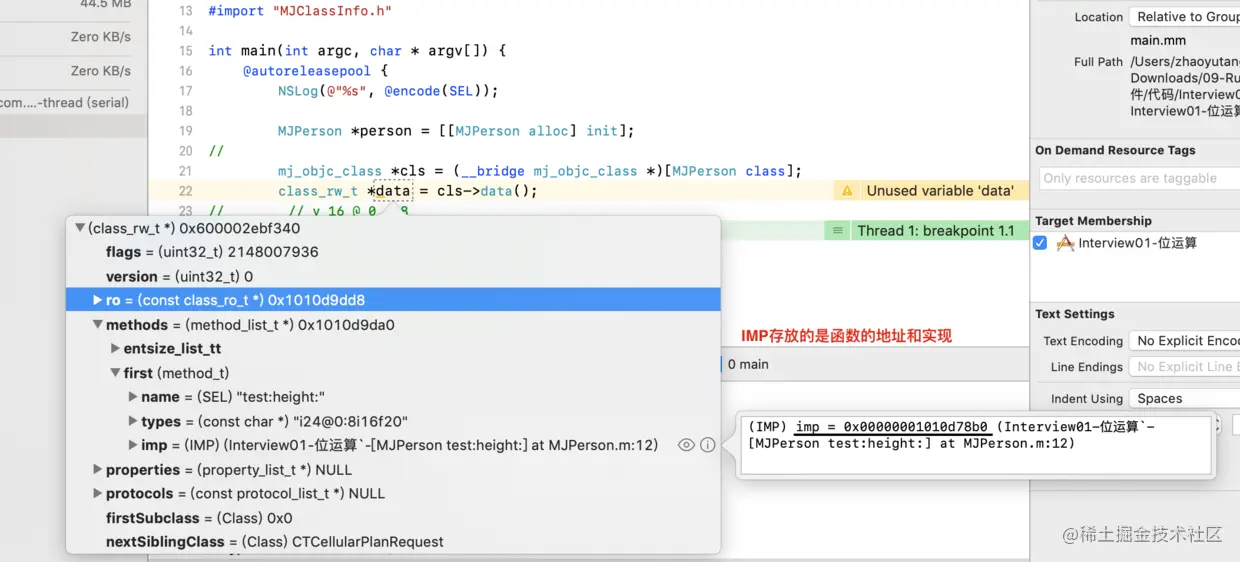Click the On Demand Resource Tags input field

point(1138,178)
